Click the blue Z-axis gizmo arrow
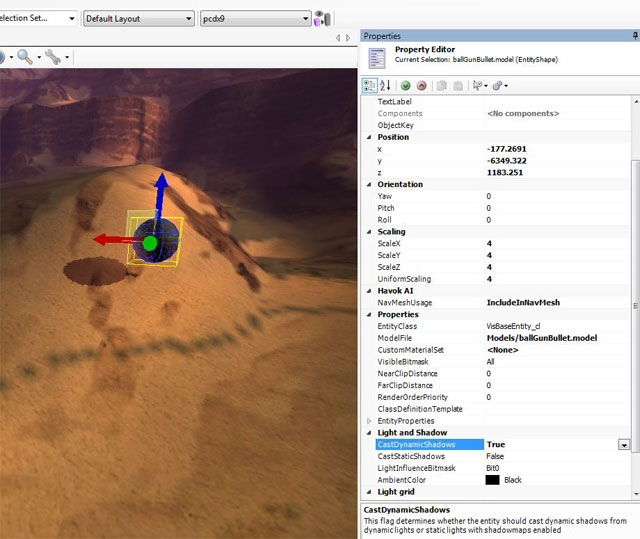This screenshot has width=640, height=539. [161, 181]
